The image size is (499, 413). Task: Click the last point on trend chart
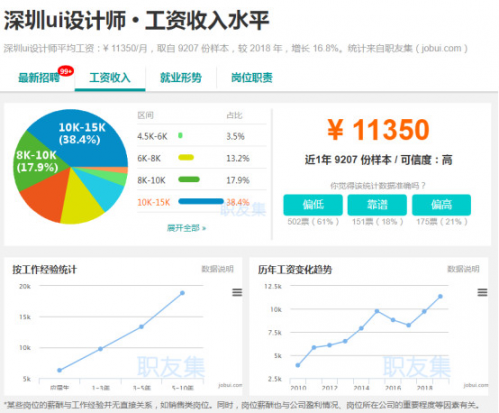(x=440, y=296)
